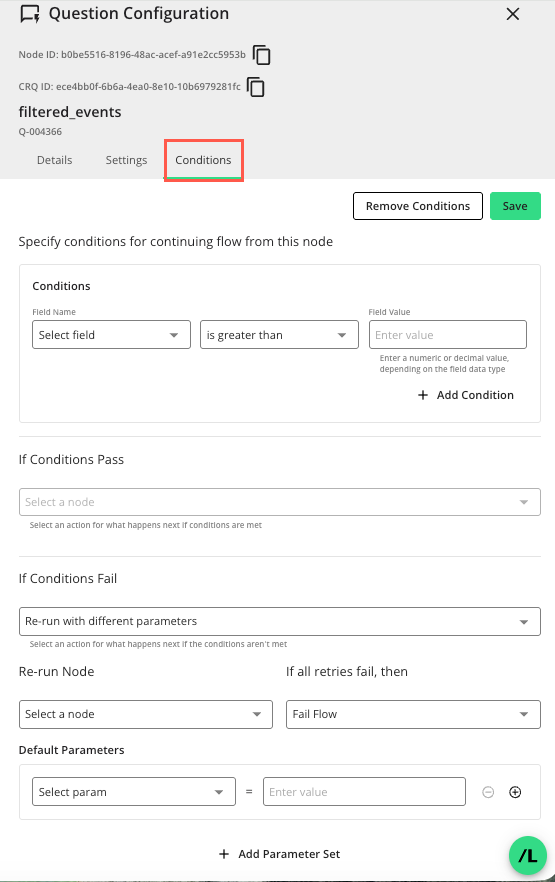Remove parameter with the minus circle icon
Image resolution: width=555 pixels, height=882 pixels.
tap(488, 792)
